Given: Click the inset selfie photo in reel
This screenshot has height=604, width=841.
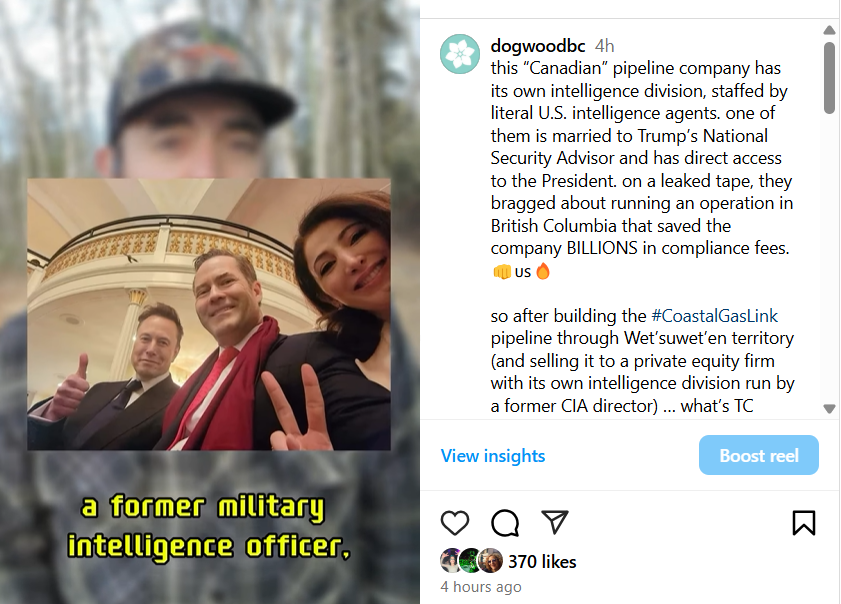Looking at the screenshot, I should click(209, 314).
